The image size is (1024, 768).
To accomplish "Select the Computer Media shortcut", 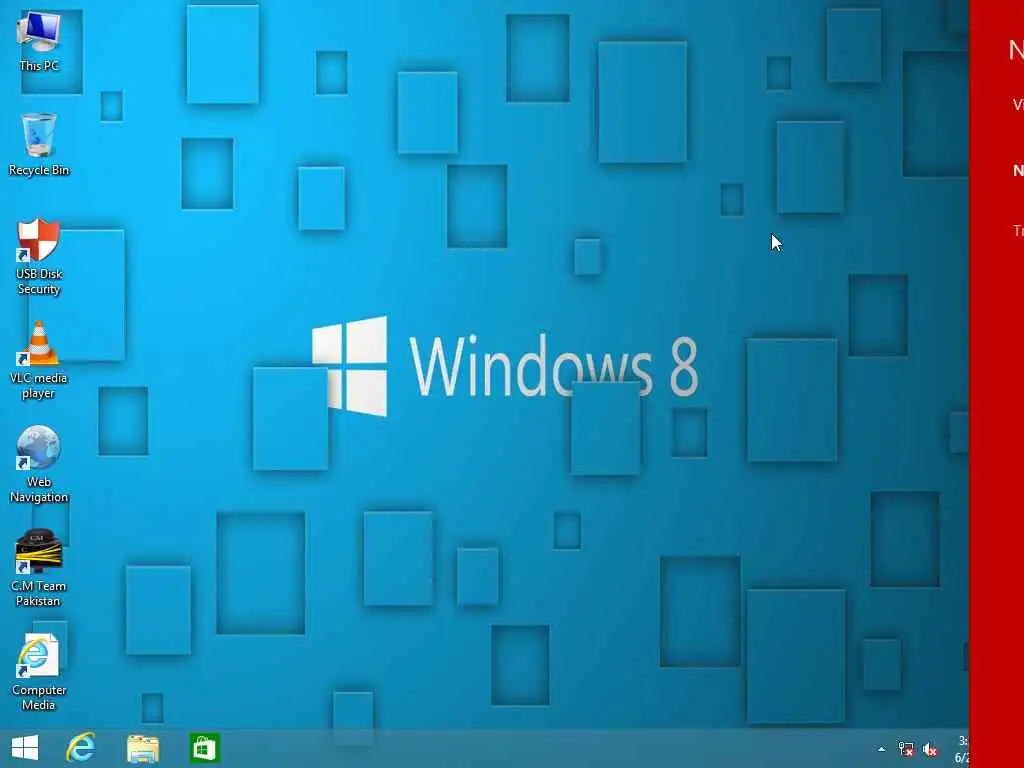I will 39,672.
